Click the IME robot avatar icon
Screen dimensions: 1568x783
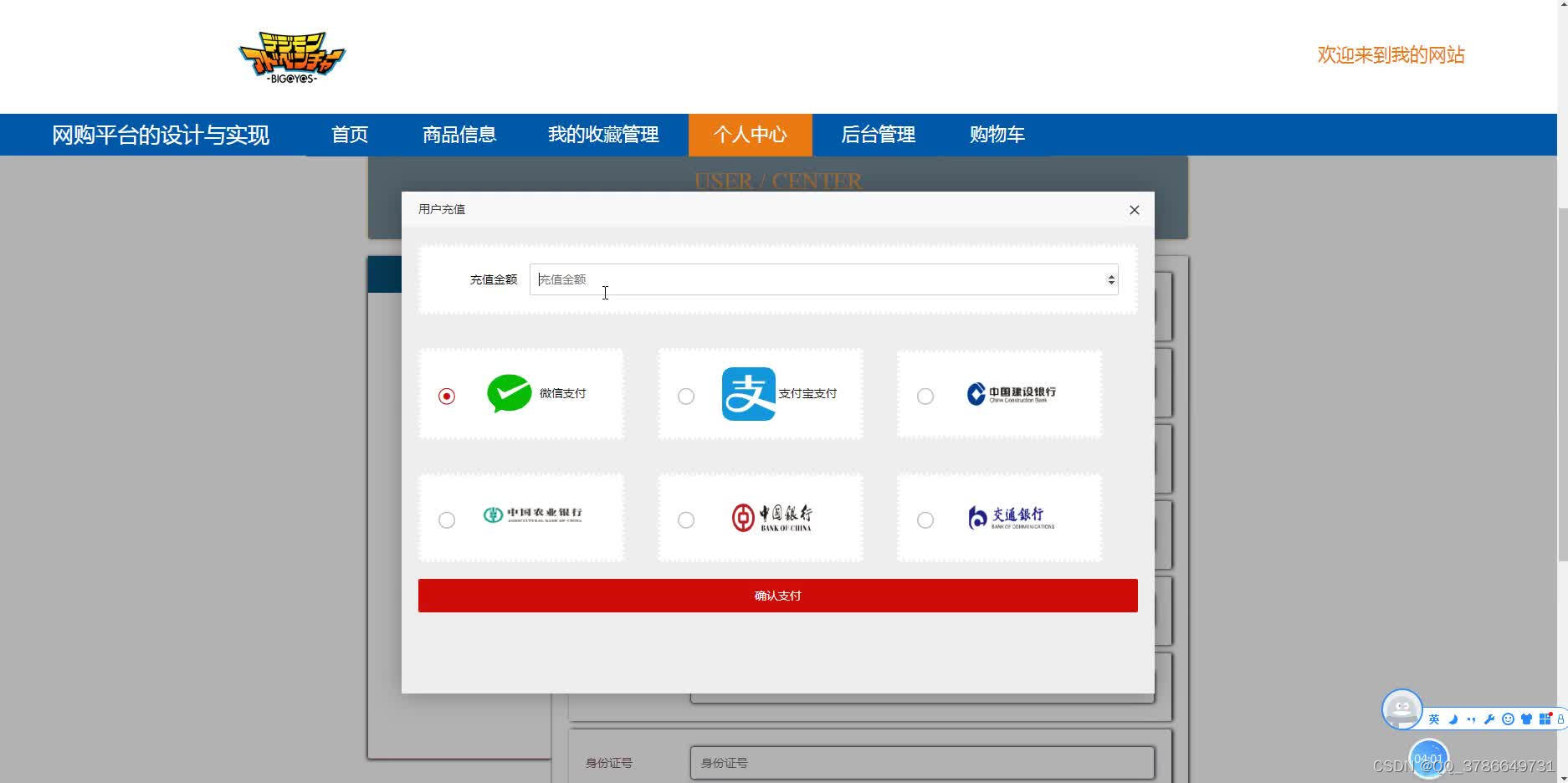[x=1401, y=709]
